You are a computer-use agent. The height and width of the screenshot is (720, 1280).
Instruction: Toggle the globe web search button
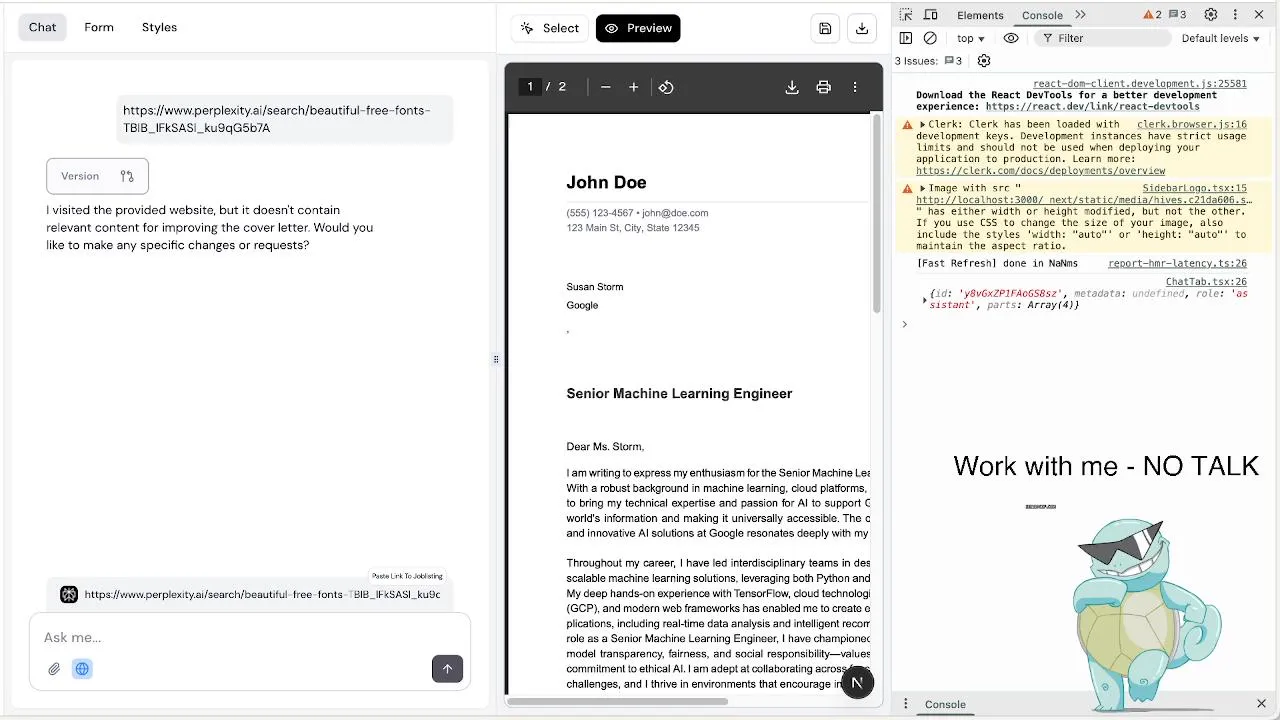coord(82,669)
